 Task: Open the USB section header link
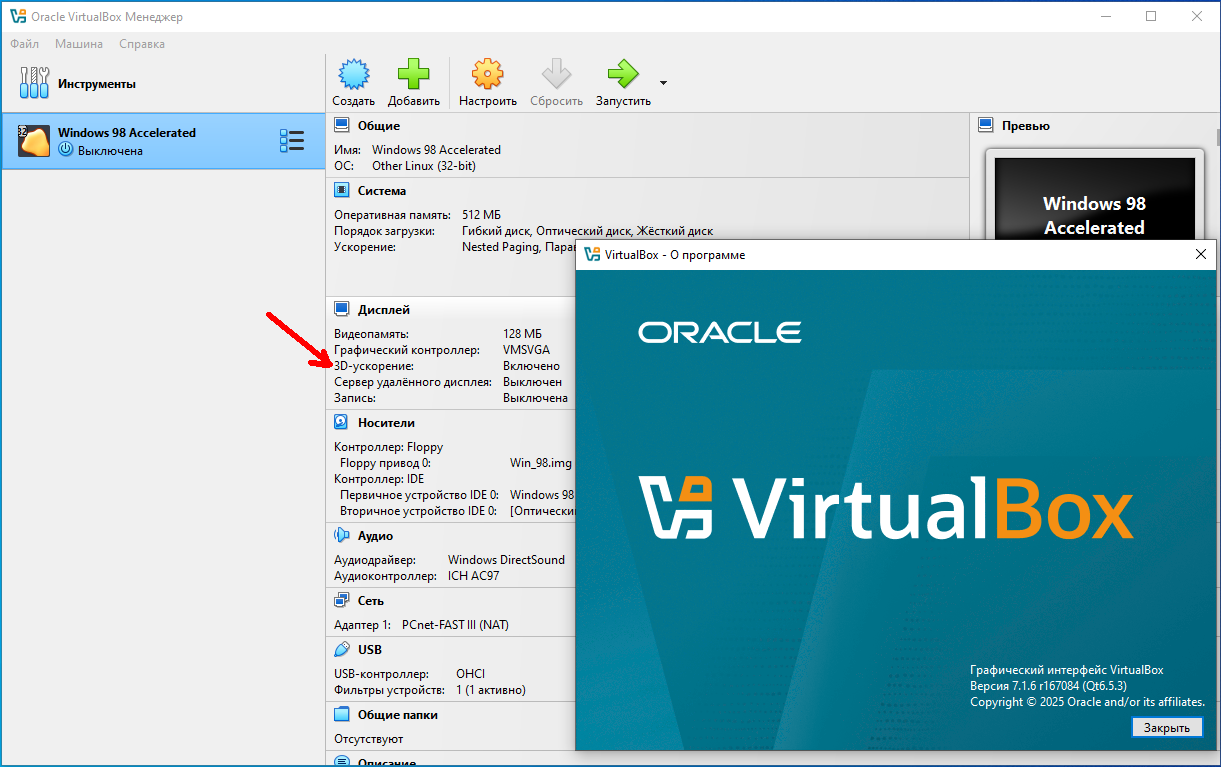click(x=369, y=650)
